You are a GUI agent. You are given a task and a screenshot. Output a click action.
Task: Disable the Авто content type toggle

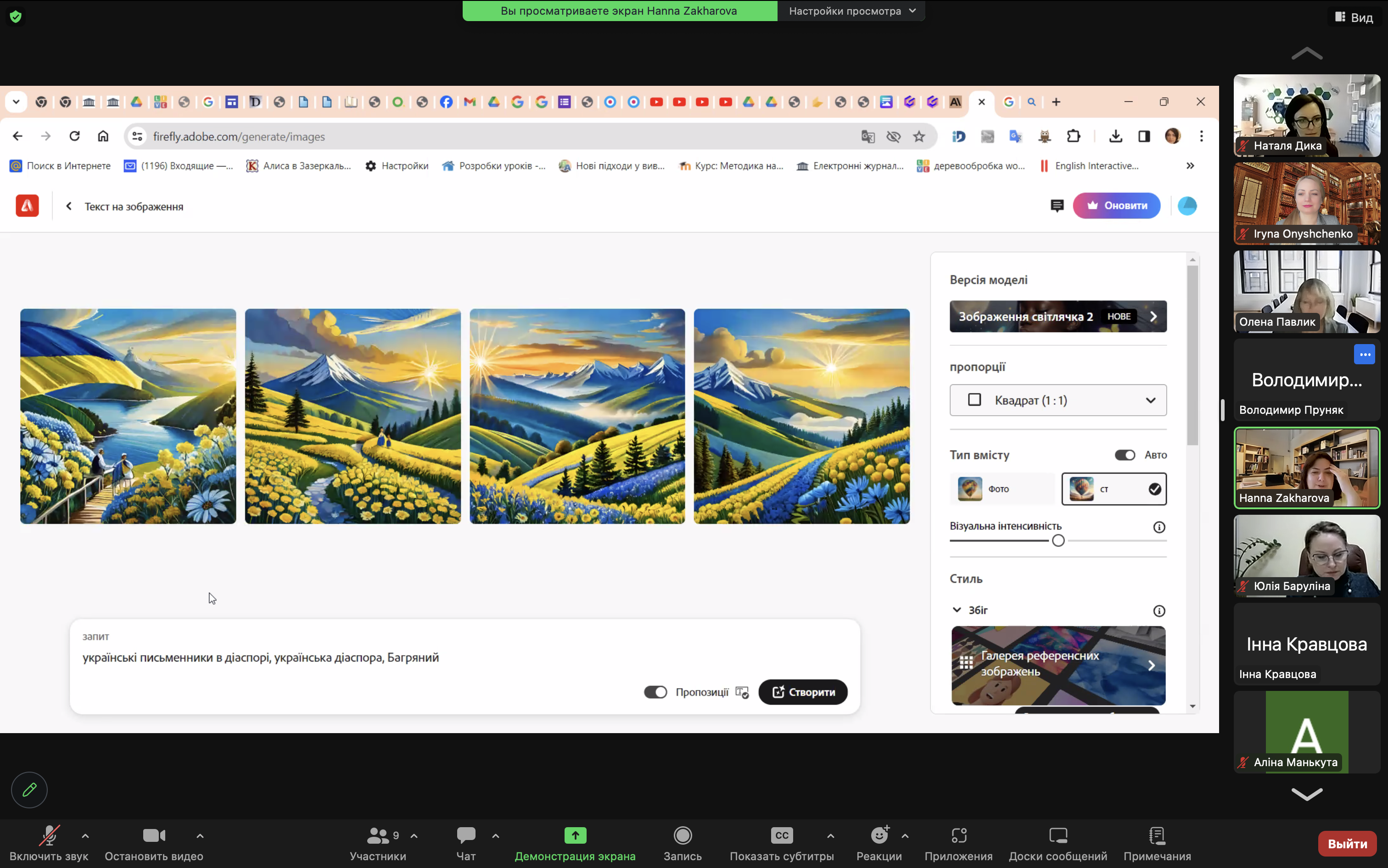coord(1125,455)
